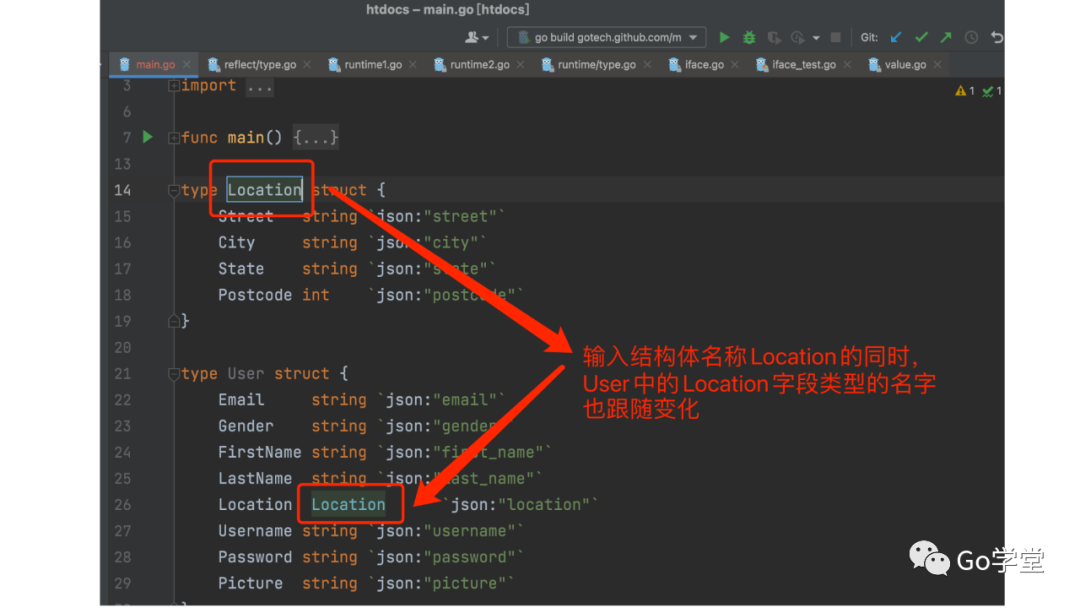
Task: Launch the debugger via the bug icon
Action: point(749,37)
